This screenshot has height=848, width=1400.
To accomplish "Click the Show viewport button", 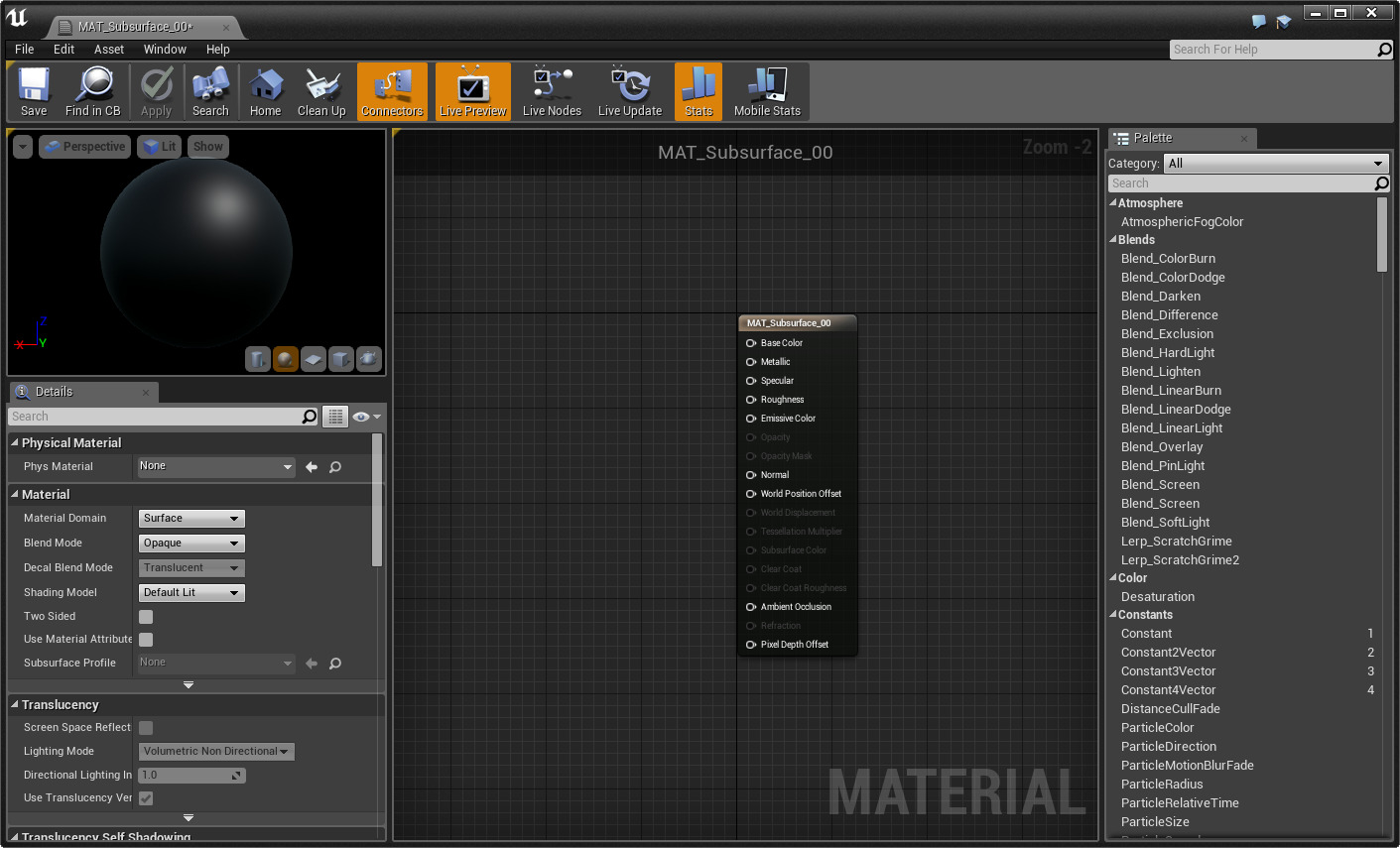I will pyautogui.click(x=208, y=147).
